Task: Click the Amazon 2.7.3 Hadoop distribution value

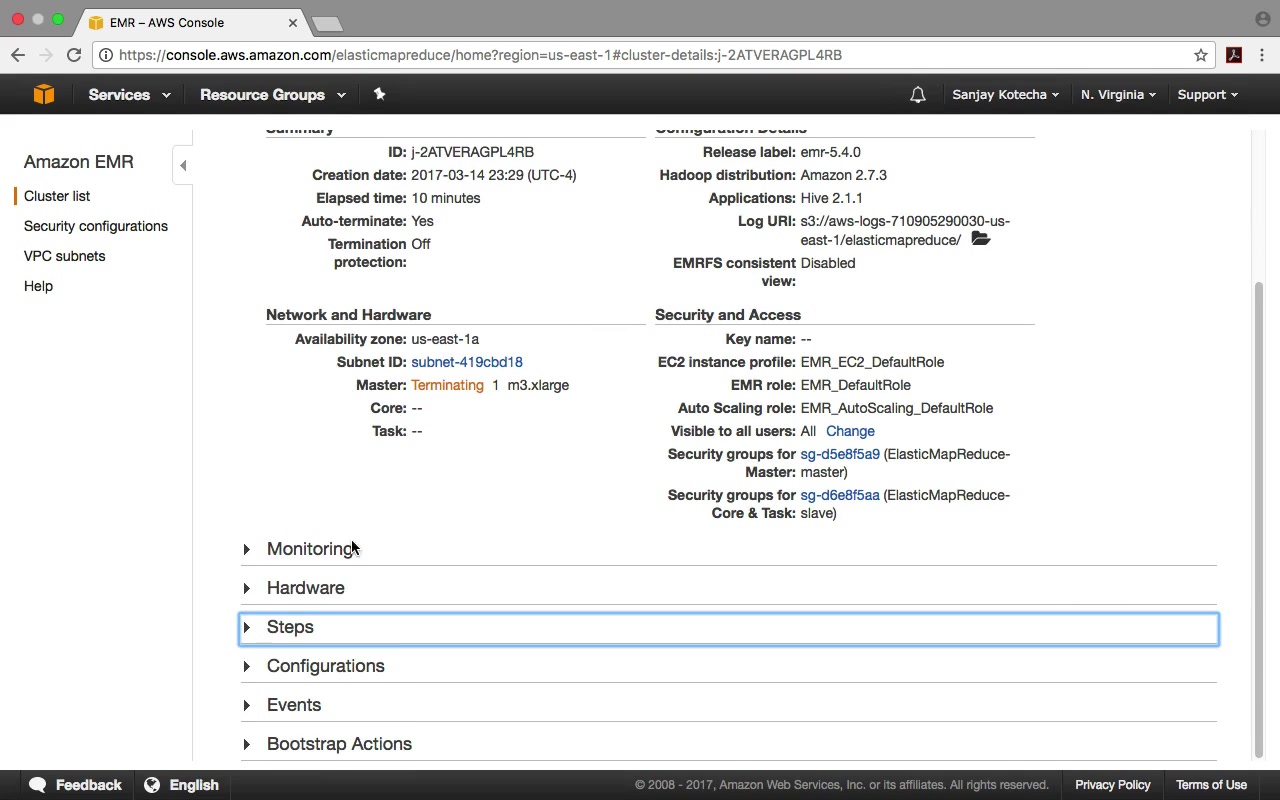Action: (x=844, y=175)
